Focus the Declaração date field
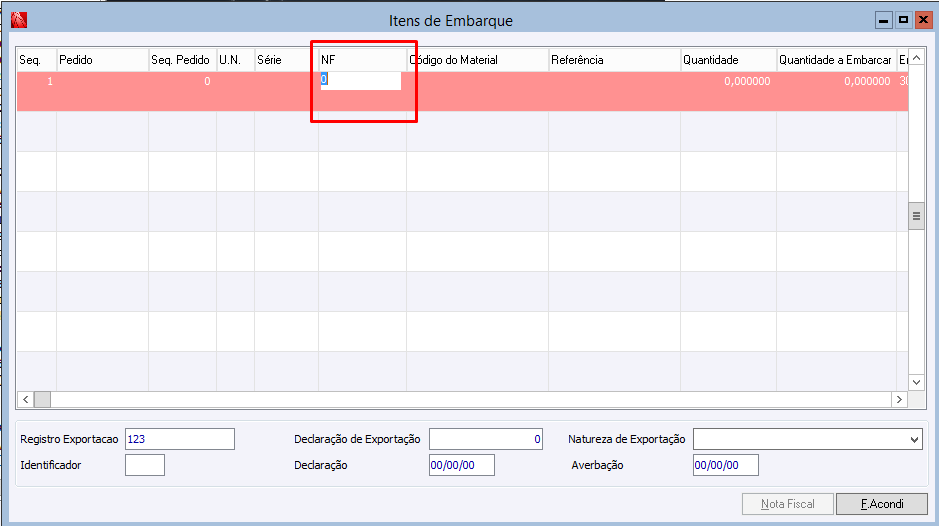This screenshot has height=526, width=939. 462,465
